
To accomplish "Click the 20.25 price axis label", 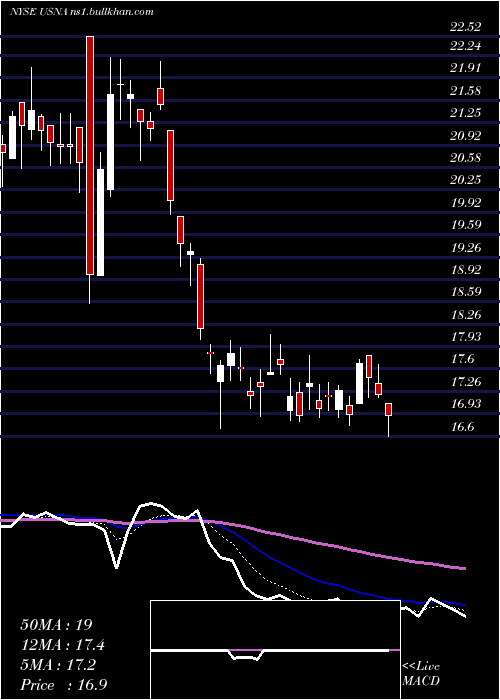I will coord(466,180).
